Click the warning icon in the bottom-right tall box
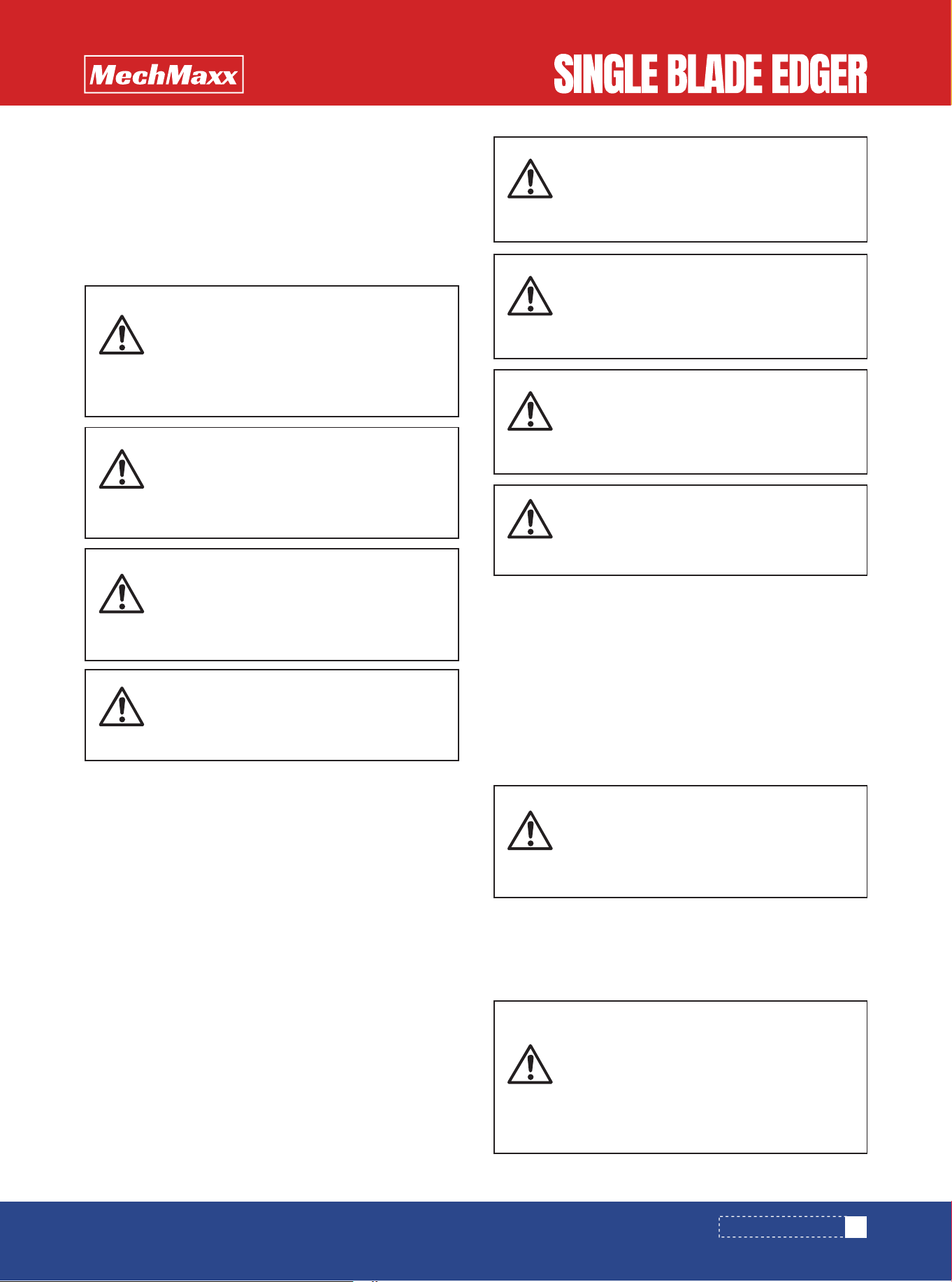Screen dimensions: 952x1282 pyautogui.click(x=530, y=1065)
